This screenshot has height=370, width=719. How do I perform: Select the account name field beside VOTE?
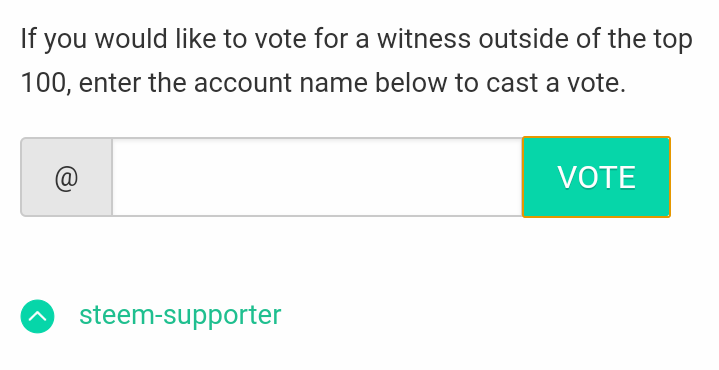(317, 177)
